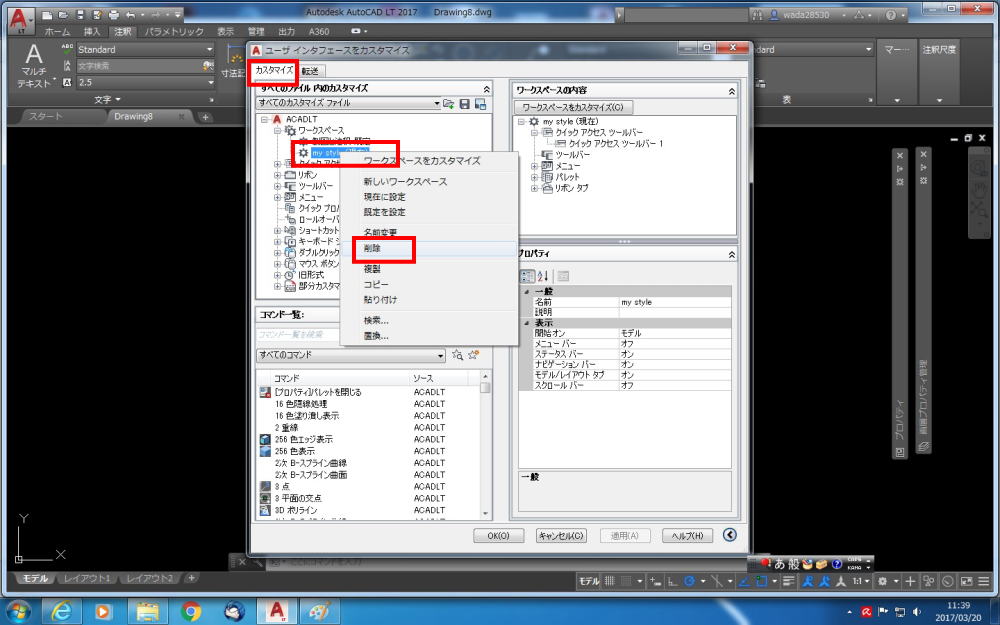Screen dimensions: 1000x625
Task: Toggle object snap tracking in status bar
Action: tap(744, 581)
